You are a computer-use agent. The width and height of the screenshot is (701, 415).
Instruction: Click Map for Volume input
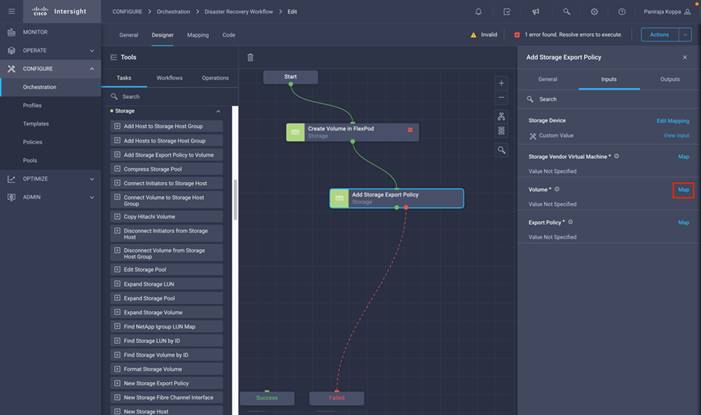pyautogui.click(x=683, y=190)
